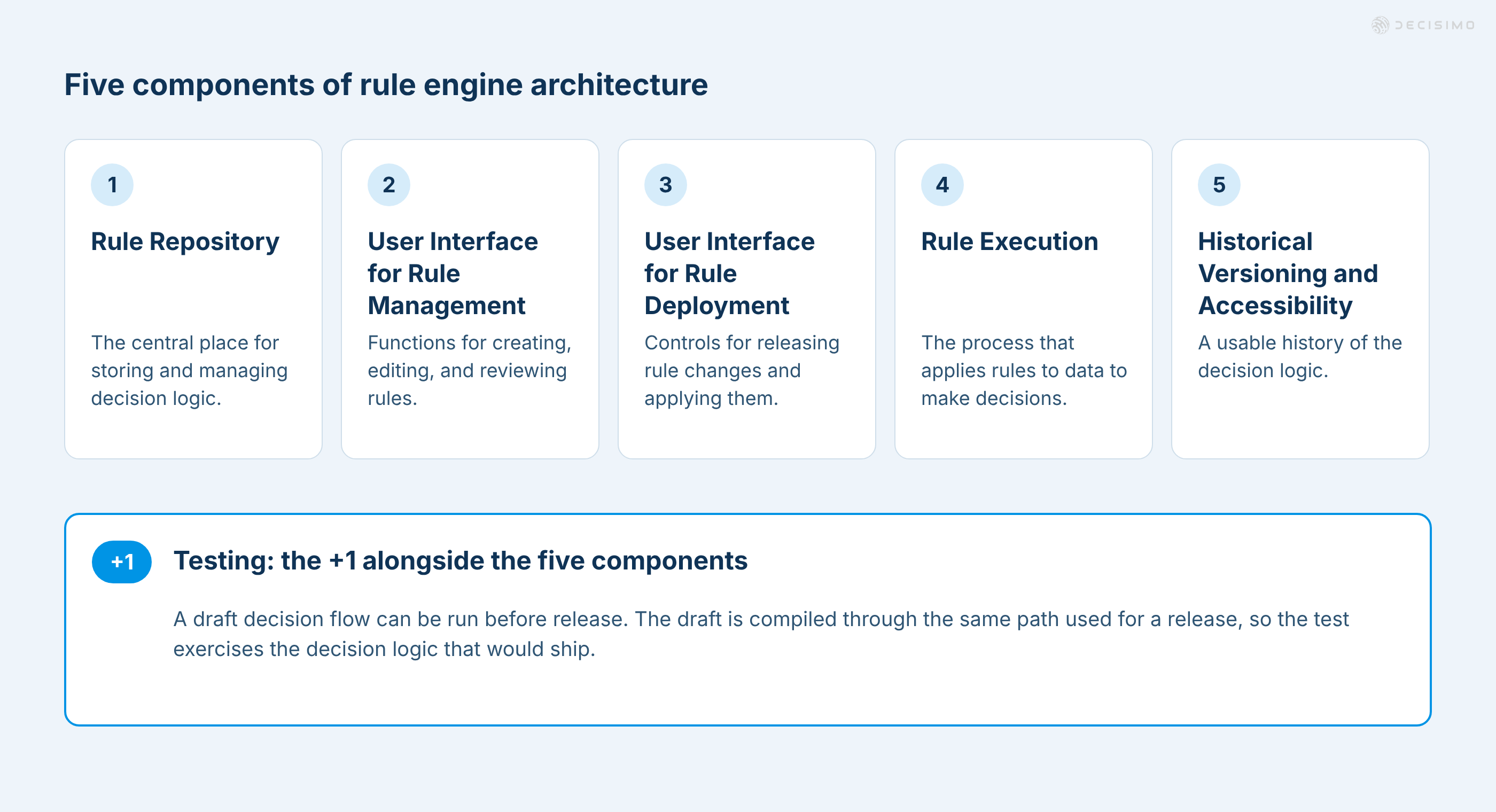Image resolution: width=1496 pixels, height=812 pixels.
Task: Select the Historical Versioning and Accessibility heading
Action: (x=1288, y=273)
